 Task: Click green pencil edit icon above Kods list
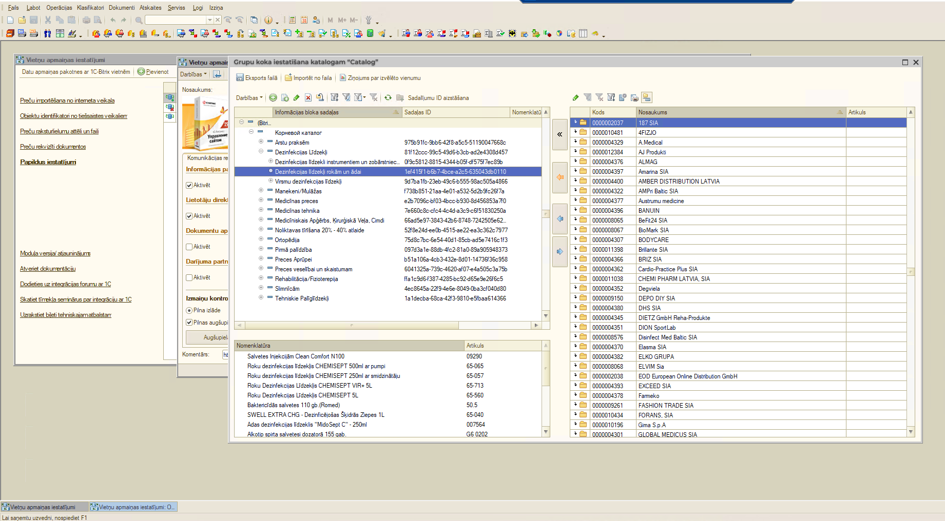click(x=576, y=98)
